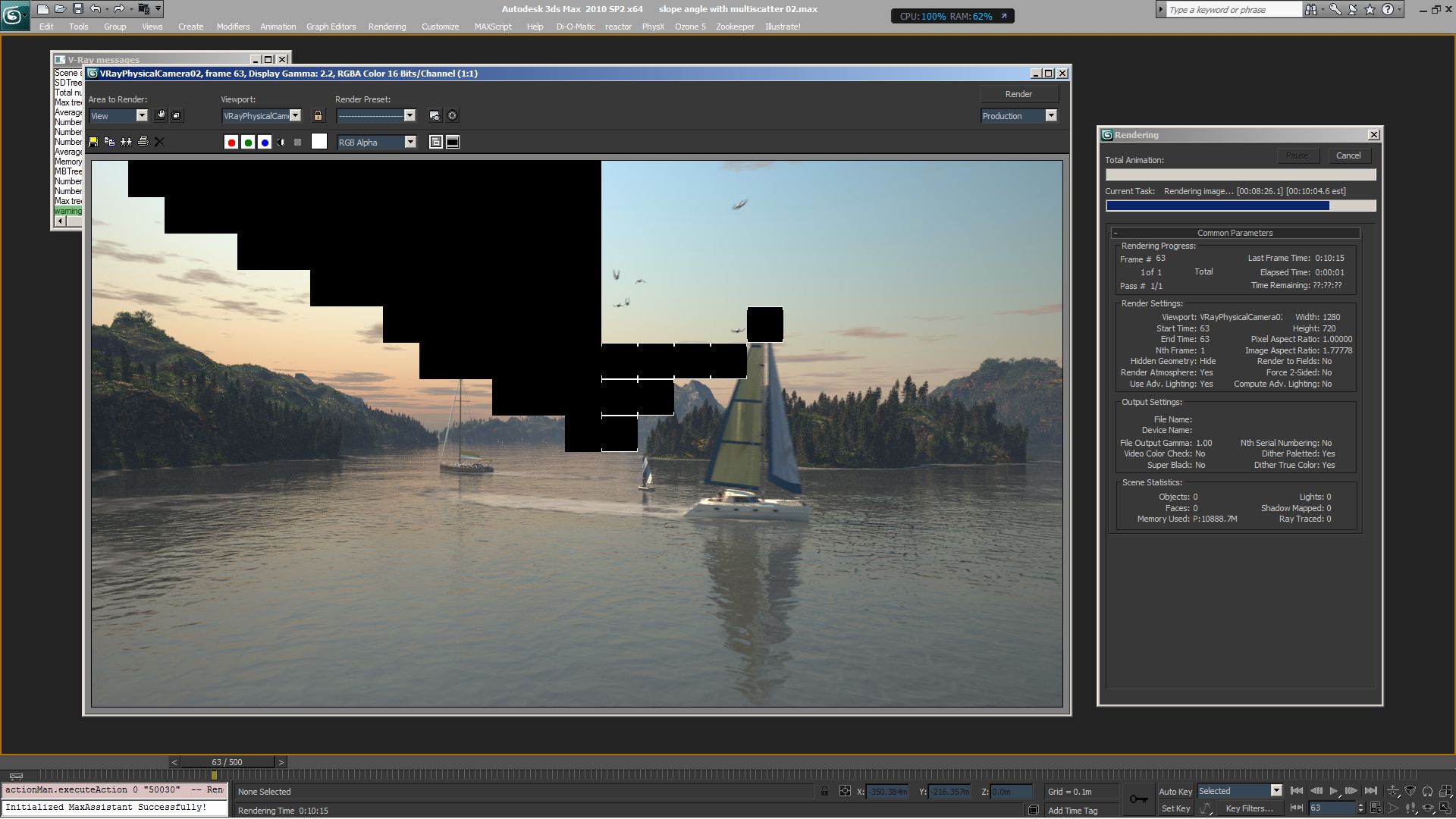The image size is (1456, 819).
Task: Open the Rendering menu
Action: [387, 27]
